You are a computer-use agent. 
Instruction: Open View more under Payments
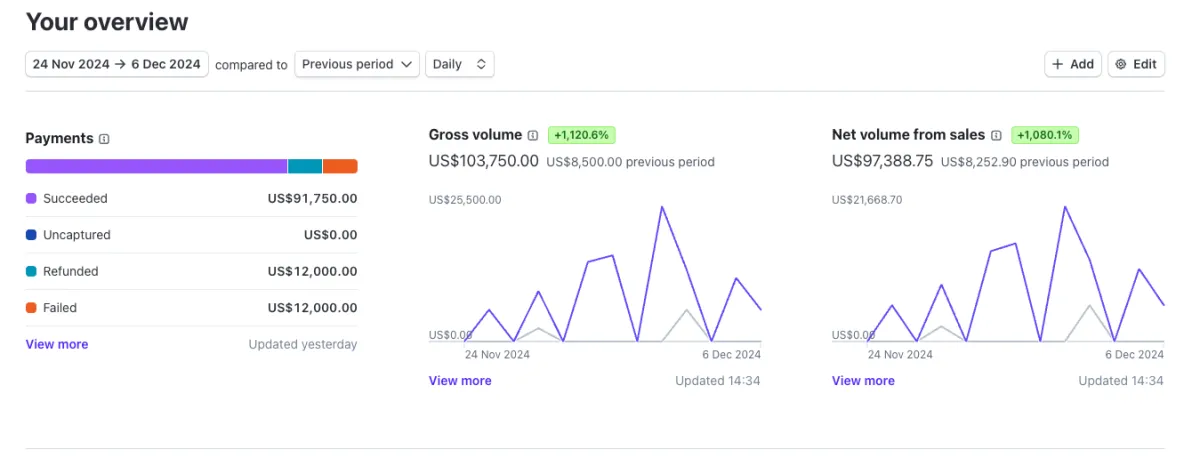pyautogui.click(x=57, y=344)
